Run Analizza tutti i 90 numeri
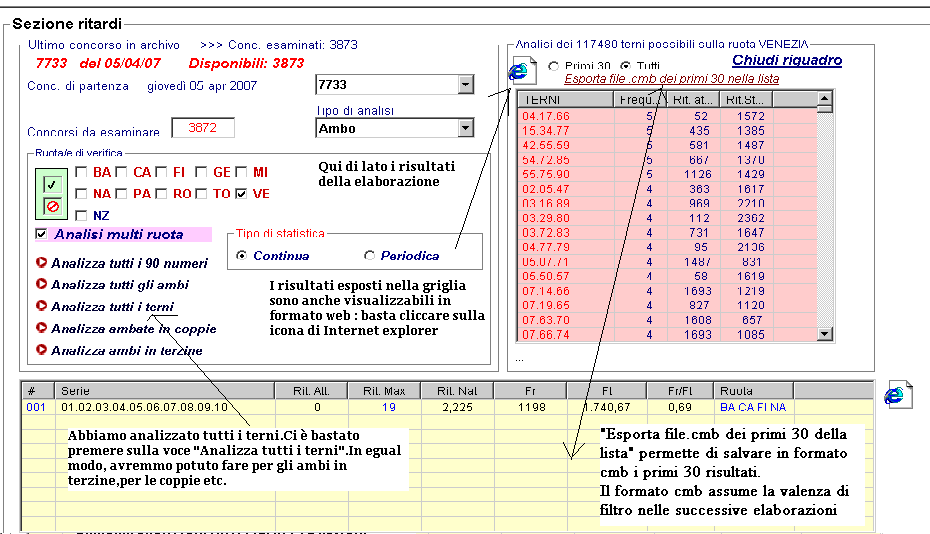 point(129,263)
